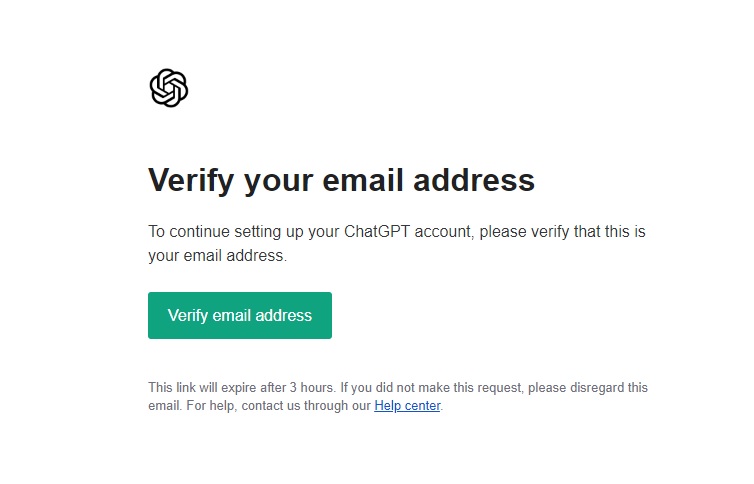The image size is (754, 484).
Task: Click the 'Verify your email address' heading
Action: (341, 181)
